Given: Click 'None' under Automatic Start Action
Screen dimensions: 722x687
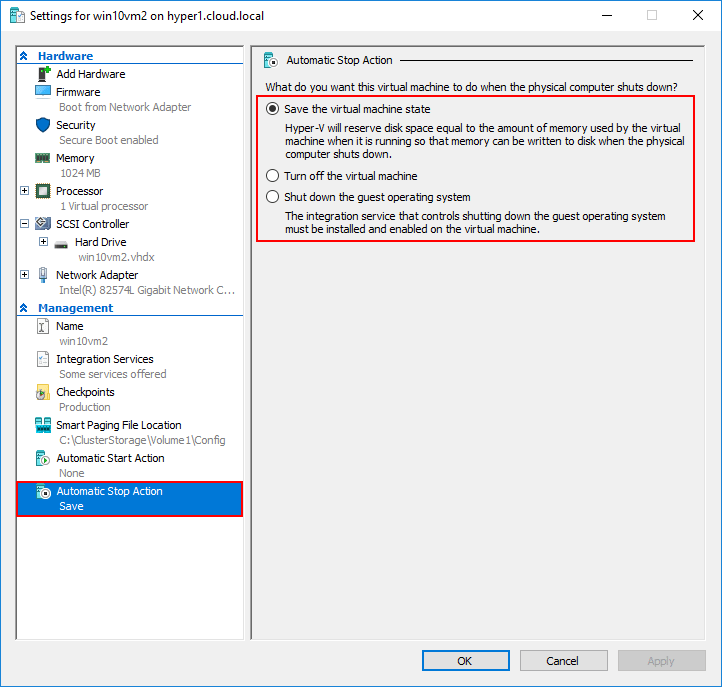Looking at the screenshot, I should pyautogui.click(x=71, y=473).
